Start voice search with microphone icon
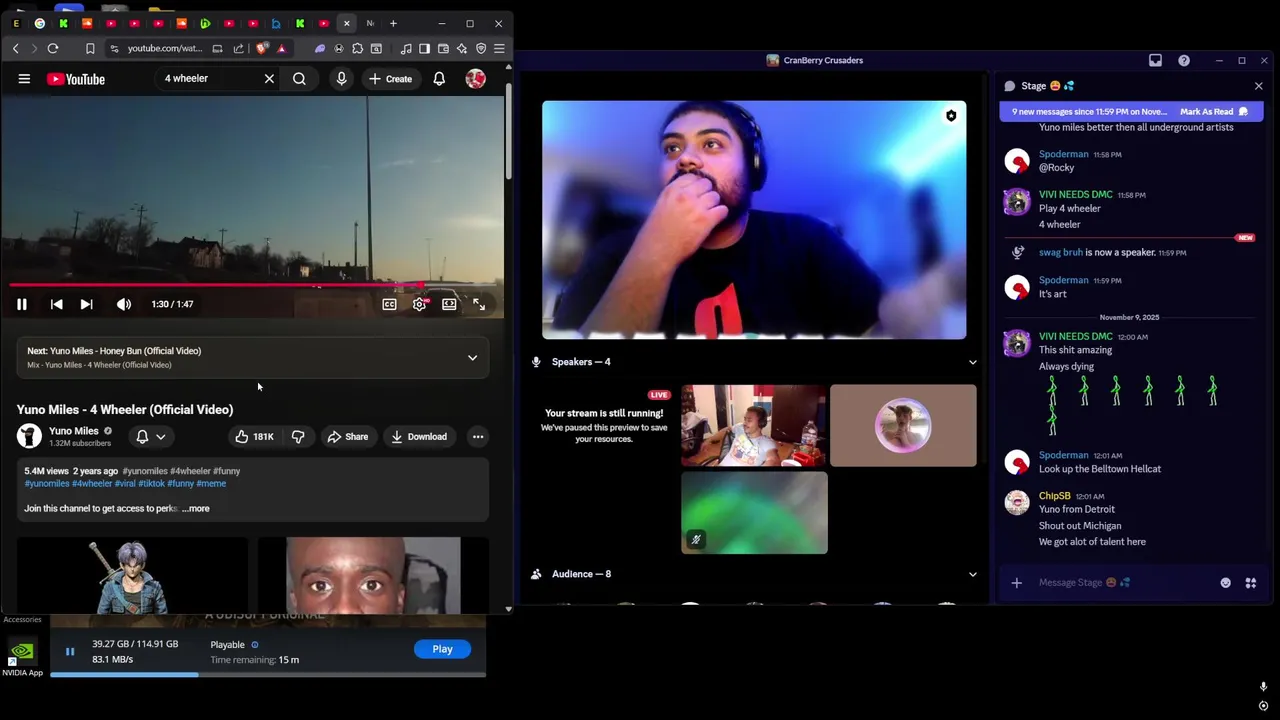The width and height of the screenshot is (1280, 720). [341, 78]
